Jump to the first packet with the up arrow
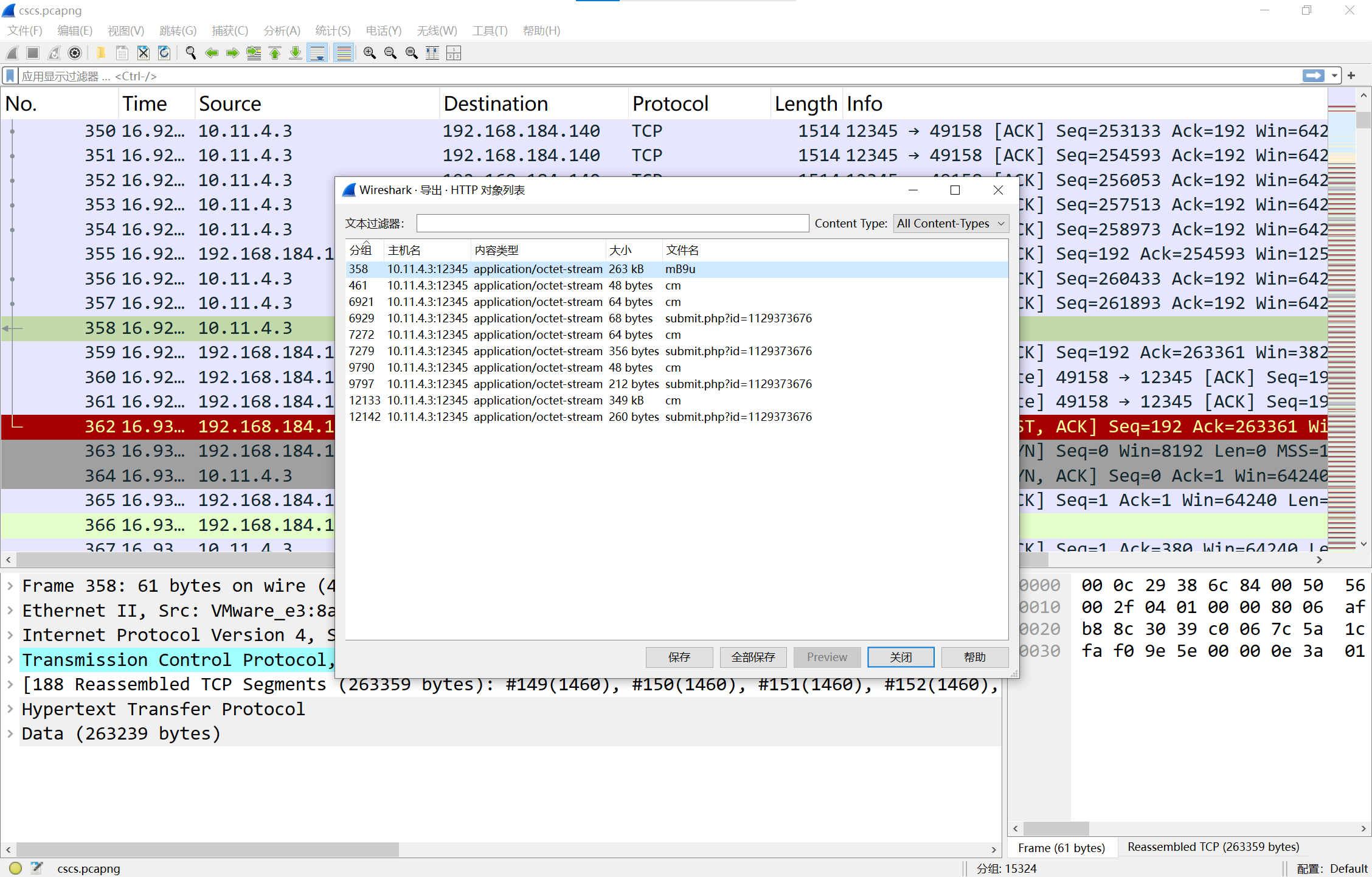The image size is (1372, 877). [275, 54]
